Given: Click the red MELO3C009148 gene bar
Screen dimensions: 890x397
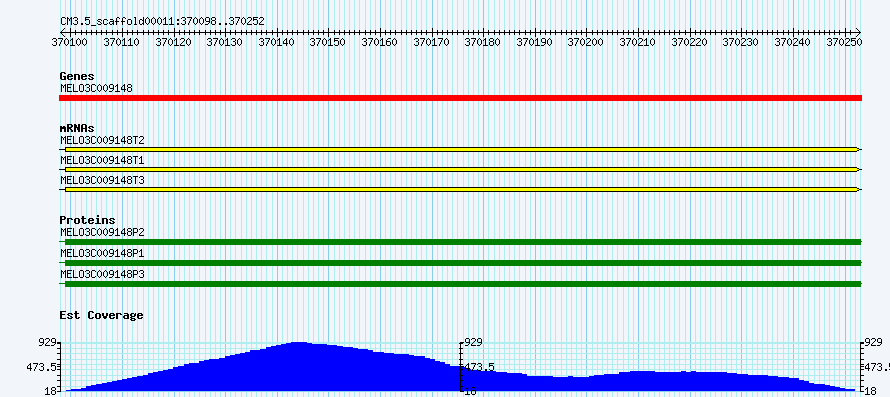Looking at the screenshot, I should pyautogui.click(x=460, y=98).
